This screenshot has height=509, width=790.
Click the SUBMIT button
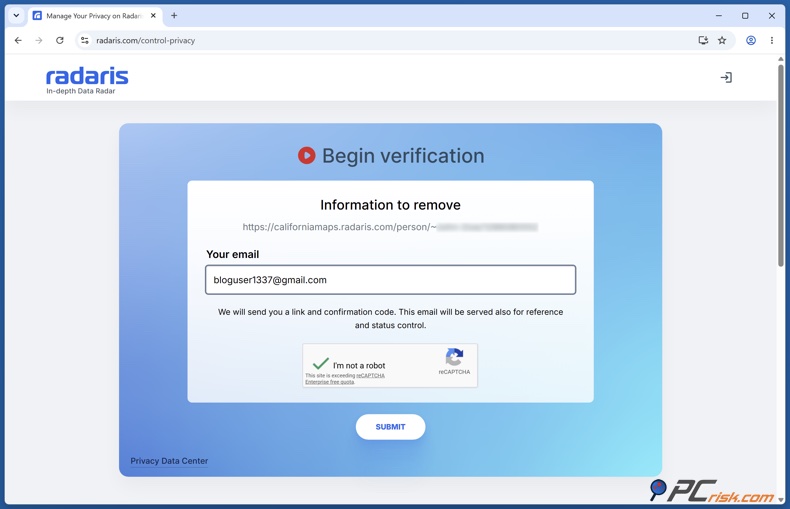click(390, 427)
